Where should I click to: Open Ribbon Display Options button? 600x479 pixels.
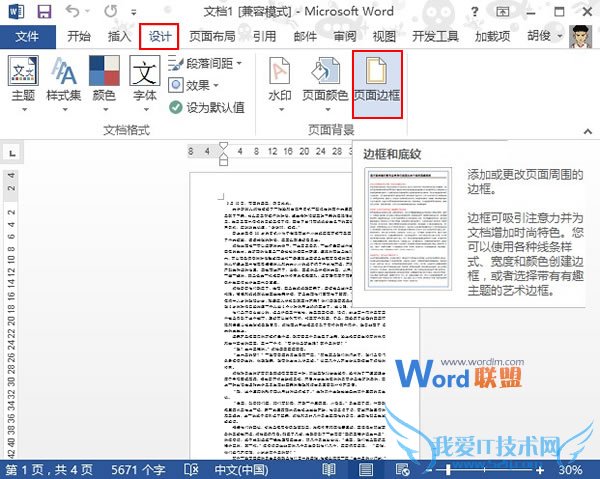(502, 12)
